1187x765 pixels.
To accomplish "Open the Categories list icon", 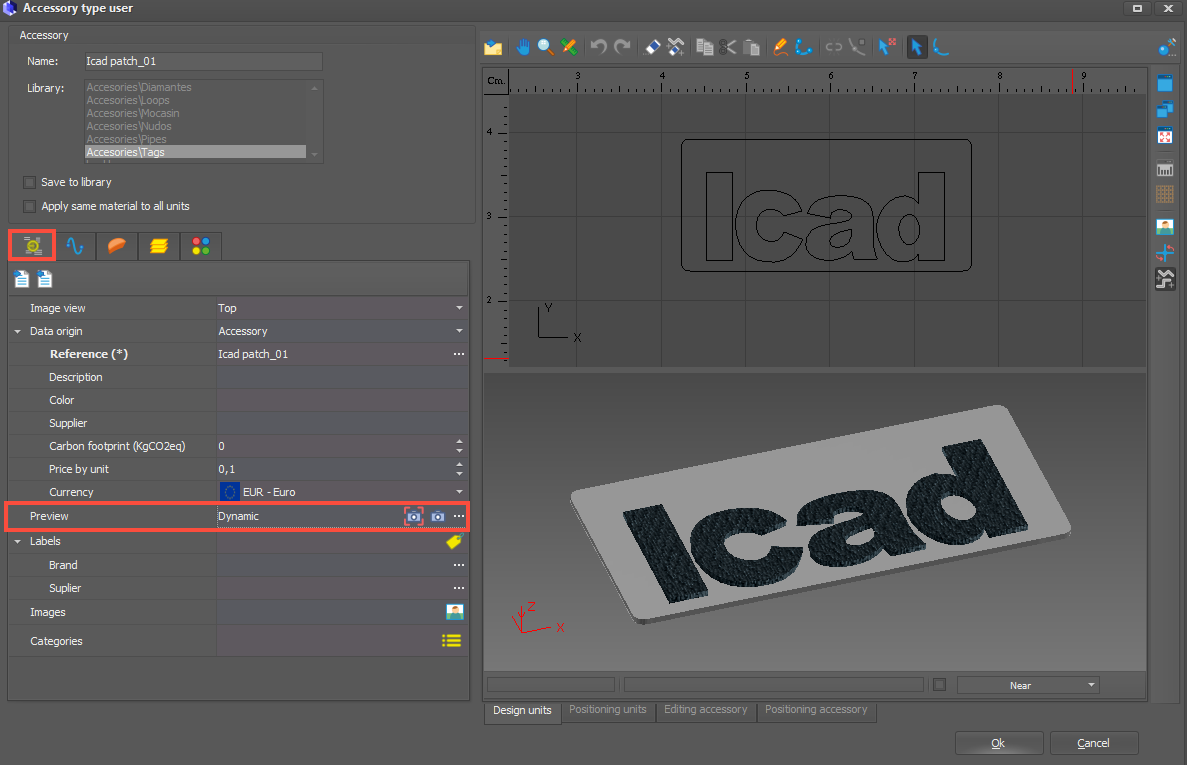I will 452,641.
